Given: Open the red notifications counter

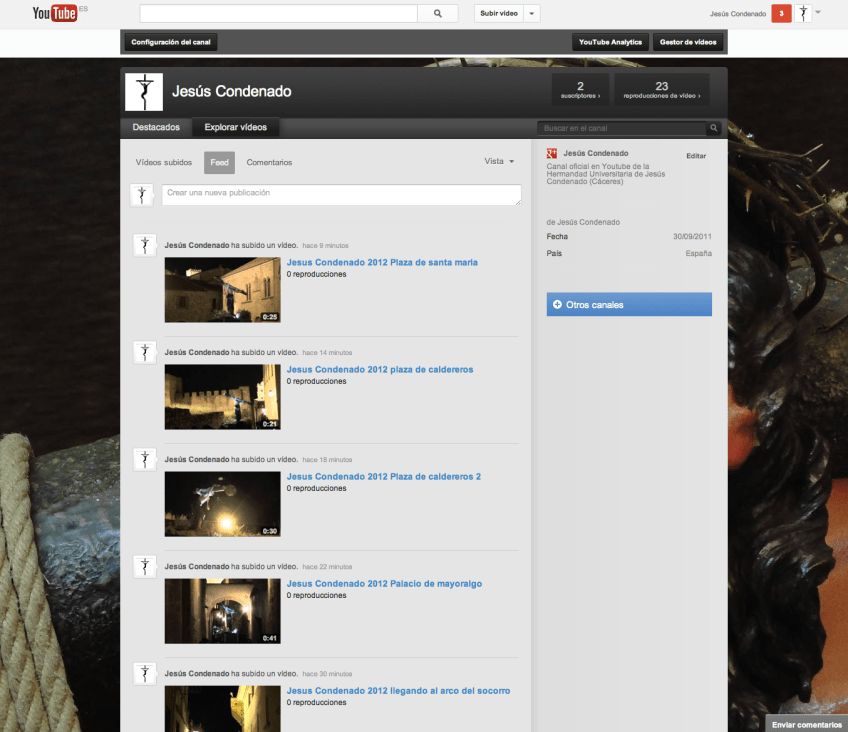Looking at the screenshot, I should pyautogui.click(x=781, y=14).
